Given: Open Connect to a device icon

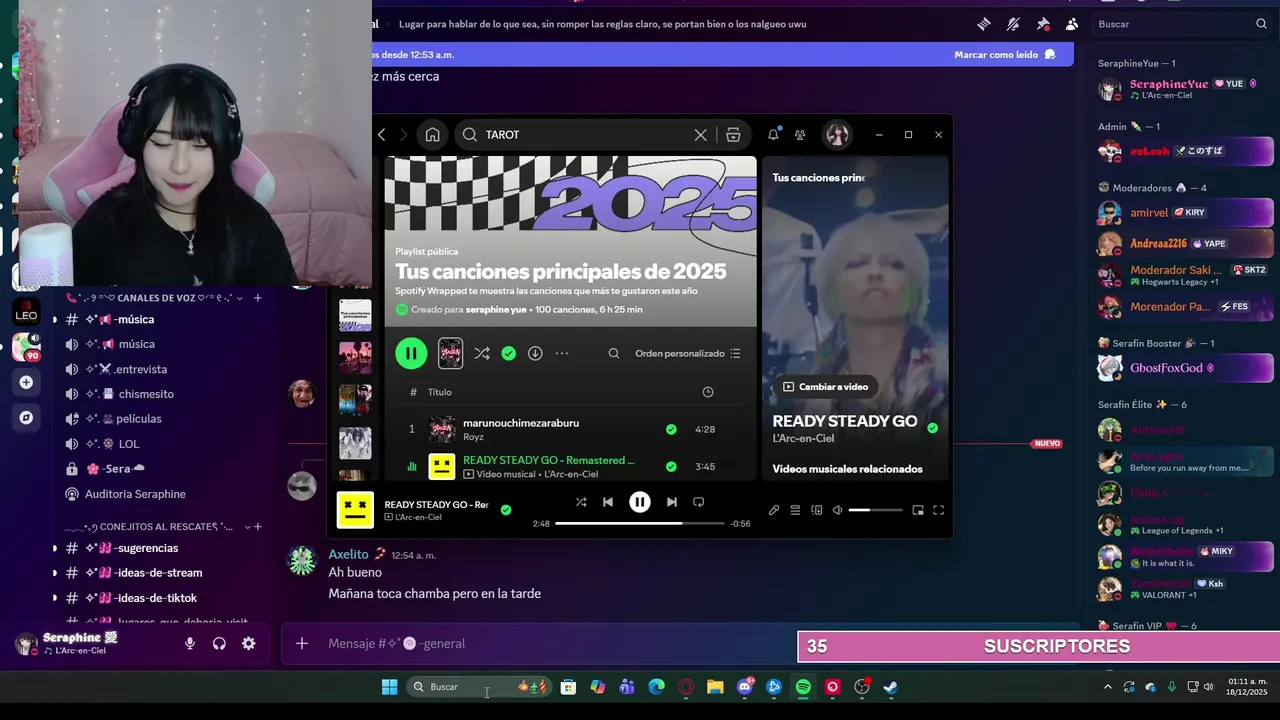Looking at the screenshot, I should pos(817,510).
